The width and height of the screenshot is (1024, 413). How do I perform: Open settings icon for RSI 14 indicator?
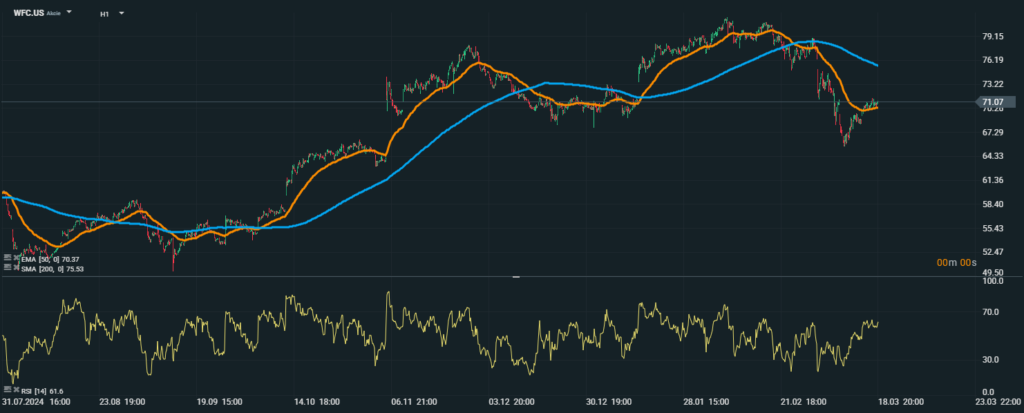coord(7,391)
